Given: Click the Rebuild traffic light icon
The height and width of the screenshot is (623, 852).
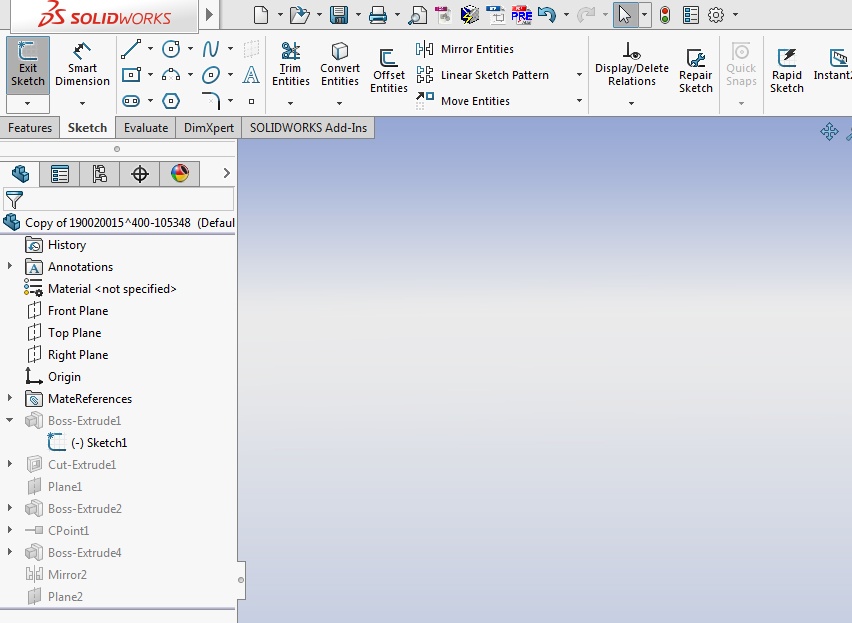Looking at the screenshot, I should pos(665,15).
